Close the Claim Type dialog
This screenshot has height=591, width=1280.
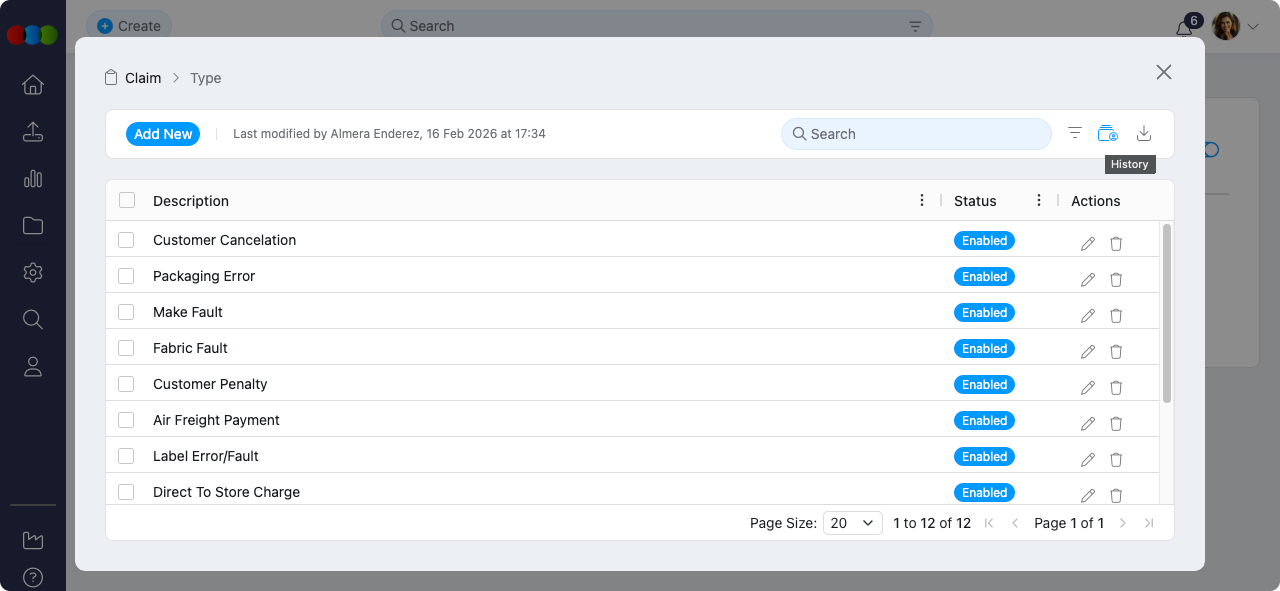pos(1163,72)
